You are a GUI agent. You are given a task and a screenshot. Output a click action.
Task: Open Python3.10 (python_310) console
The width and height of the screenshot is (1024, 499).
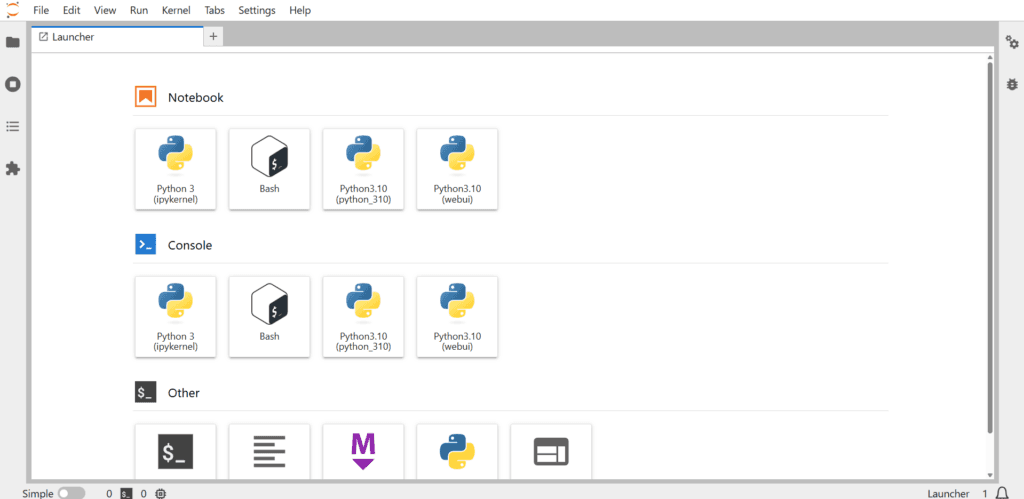pyautogui.click(x=363, y=316)
